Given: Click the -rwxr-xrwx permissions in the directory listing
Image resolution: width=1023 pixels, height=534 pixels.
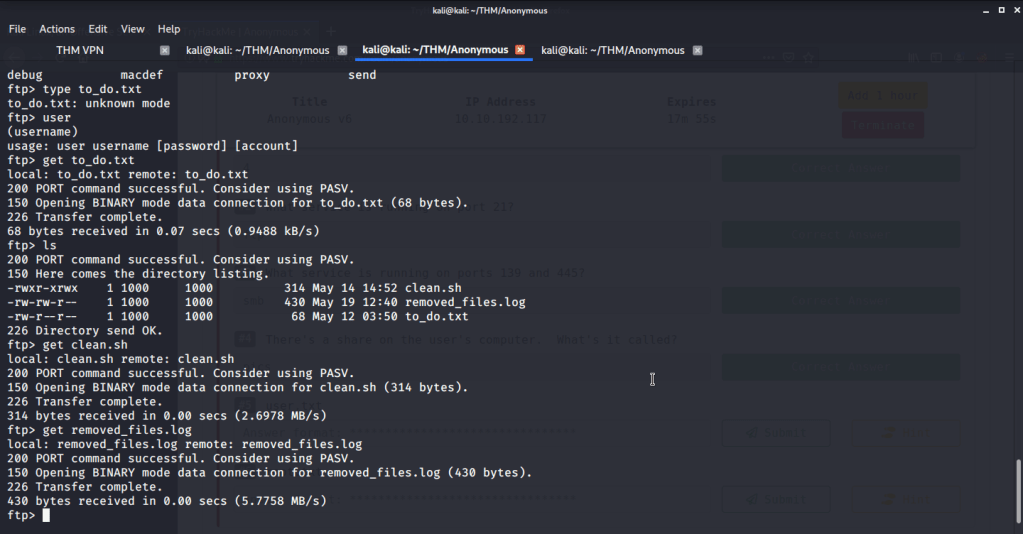Looking at the screenshot, I should click(44, 288).
